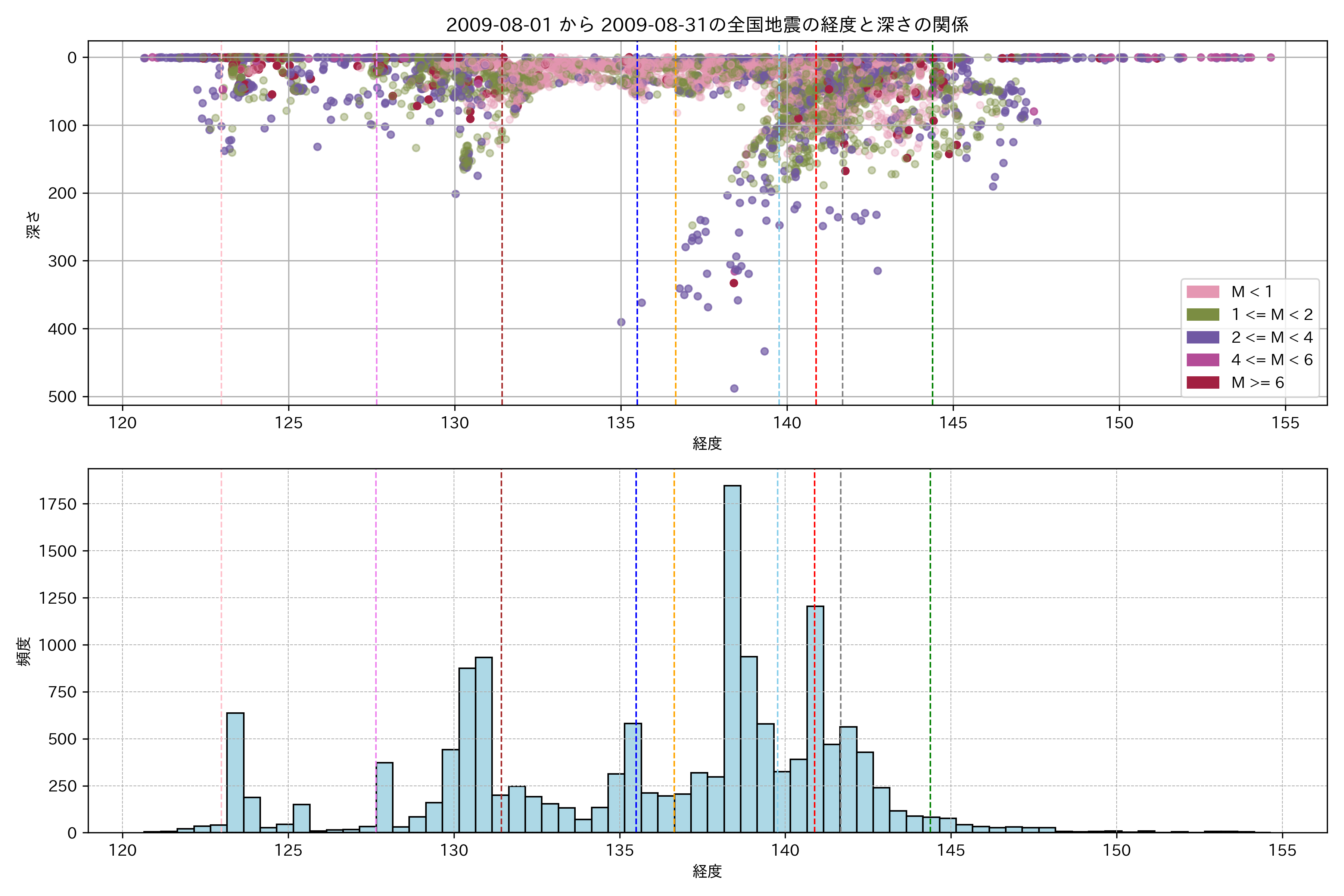Click the 経度 label under the scatter plot
This screenshot has width=1344, height=896.
point(707,444)
